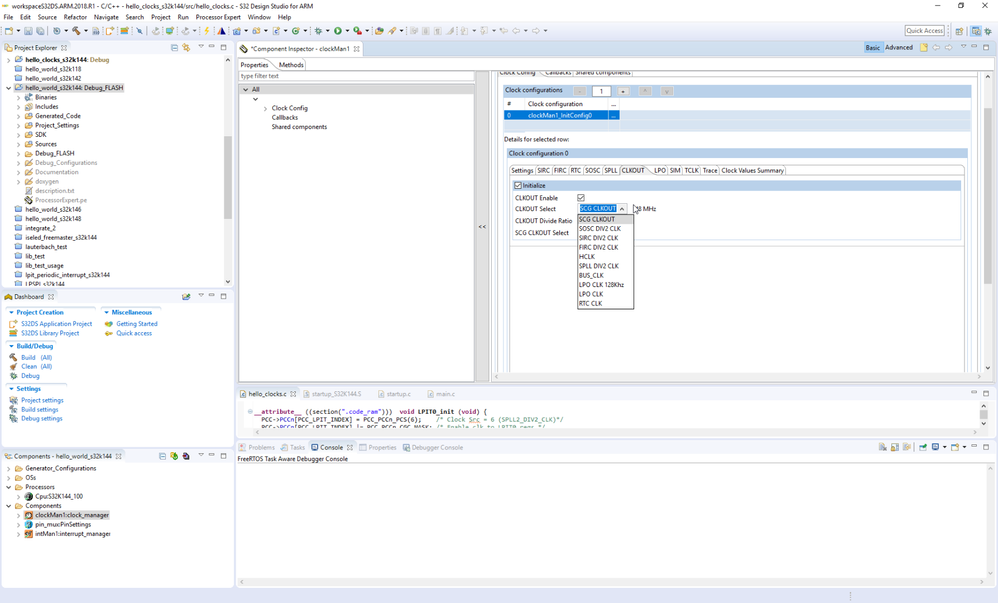This screenshot has height=603, width=998.
Task: Switch to the SPLL clock tab
Action: [x=610, y=171]
